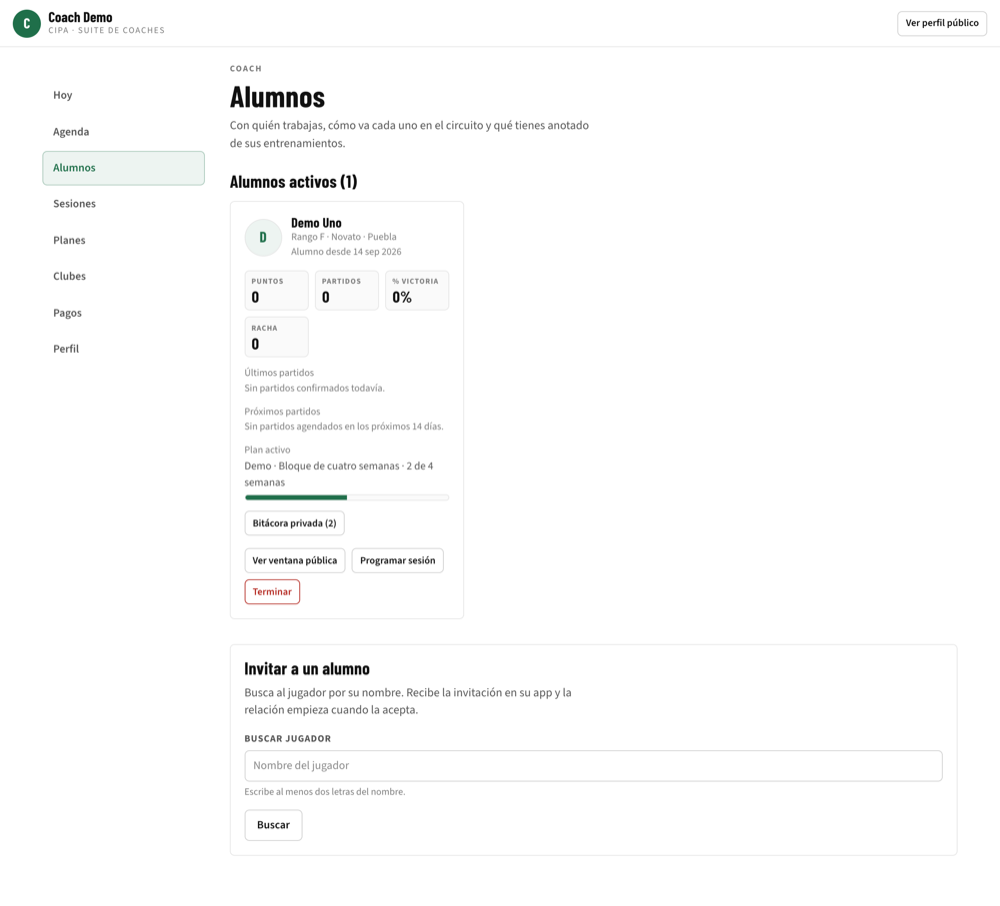Viewport: 1000px width, 906px height.
Task: Click the 'Plan activo' label
Action: coord(267,450)
